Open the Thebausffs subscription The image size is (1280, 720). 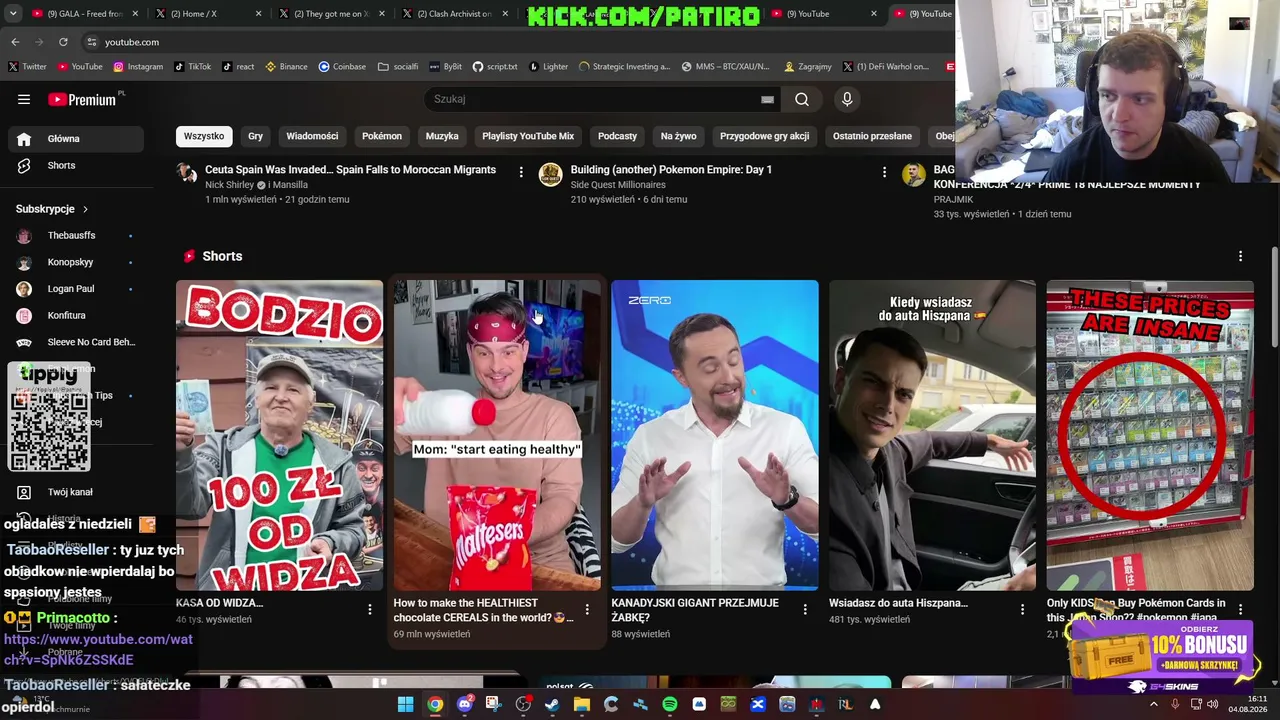[78, 235]
